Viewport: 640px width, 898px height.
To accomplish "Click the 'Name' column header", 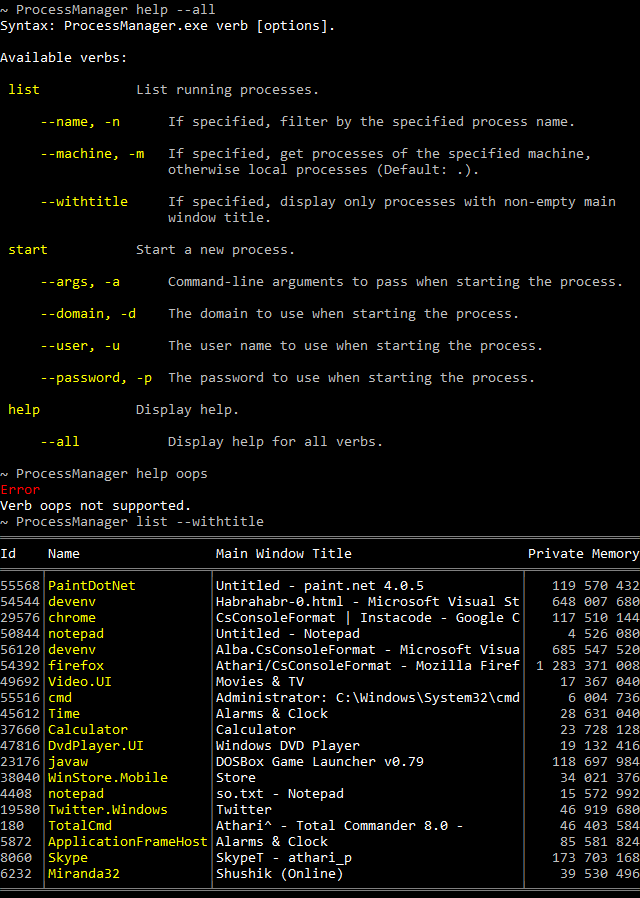I will [64, 554].
